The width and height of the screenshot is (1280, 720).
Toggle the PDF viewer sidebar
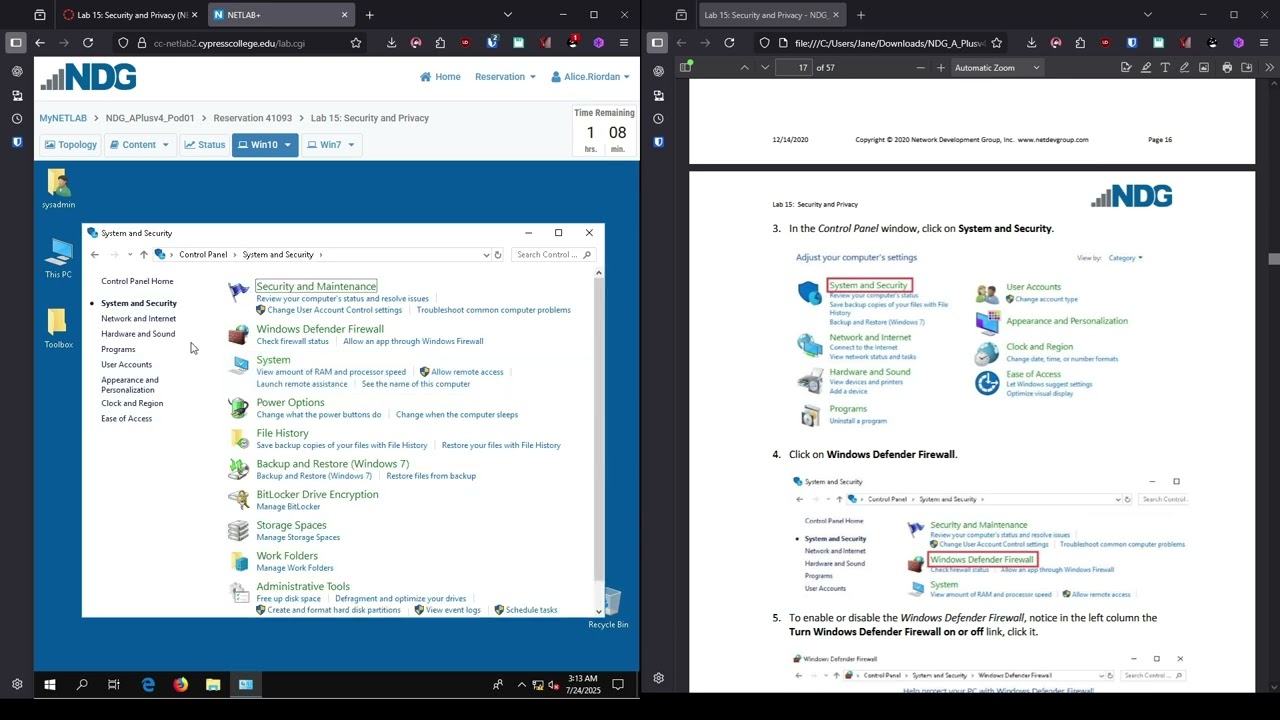coord(685,68)
